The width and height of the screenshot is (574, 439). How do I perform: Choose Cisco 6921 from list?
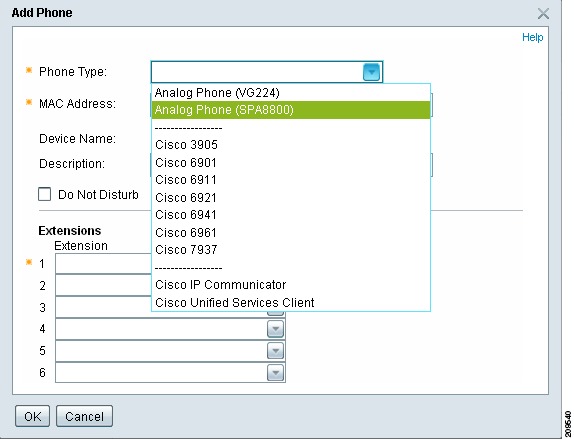[x=291, y=197]
